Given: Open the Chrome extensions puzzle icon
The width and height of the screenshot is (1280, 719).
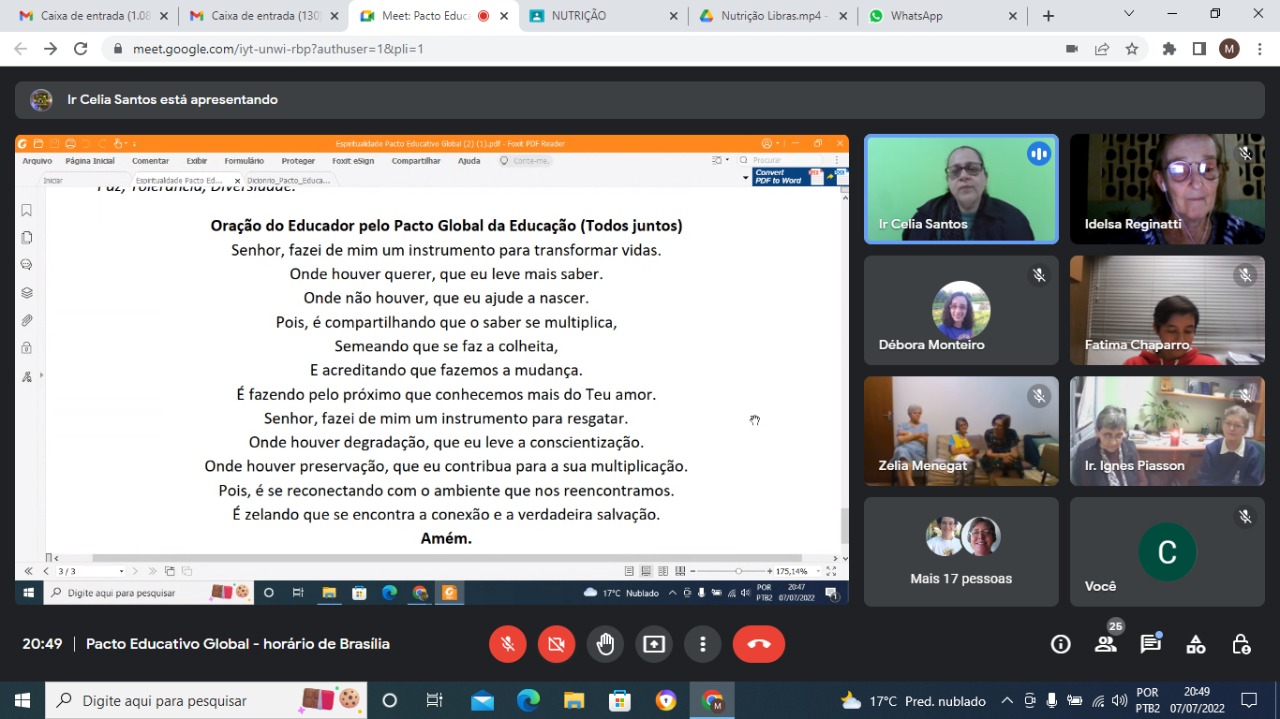Looking at the screenshot, I should 1169,49.
